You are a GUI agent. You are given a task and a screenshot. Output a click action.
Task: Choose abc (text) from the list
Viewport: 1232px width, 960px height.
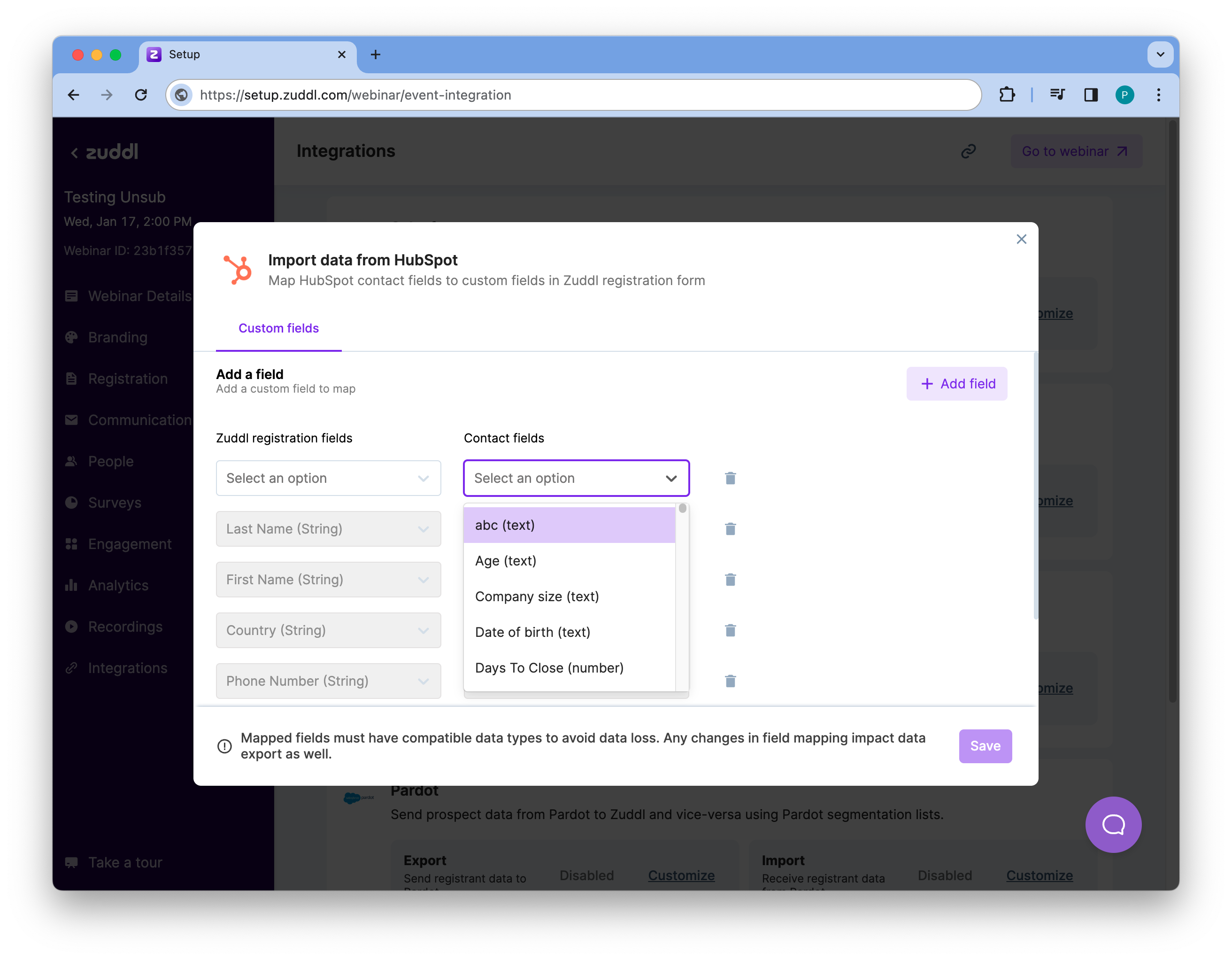click(x=569, y=525)
